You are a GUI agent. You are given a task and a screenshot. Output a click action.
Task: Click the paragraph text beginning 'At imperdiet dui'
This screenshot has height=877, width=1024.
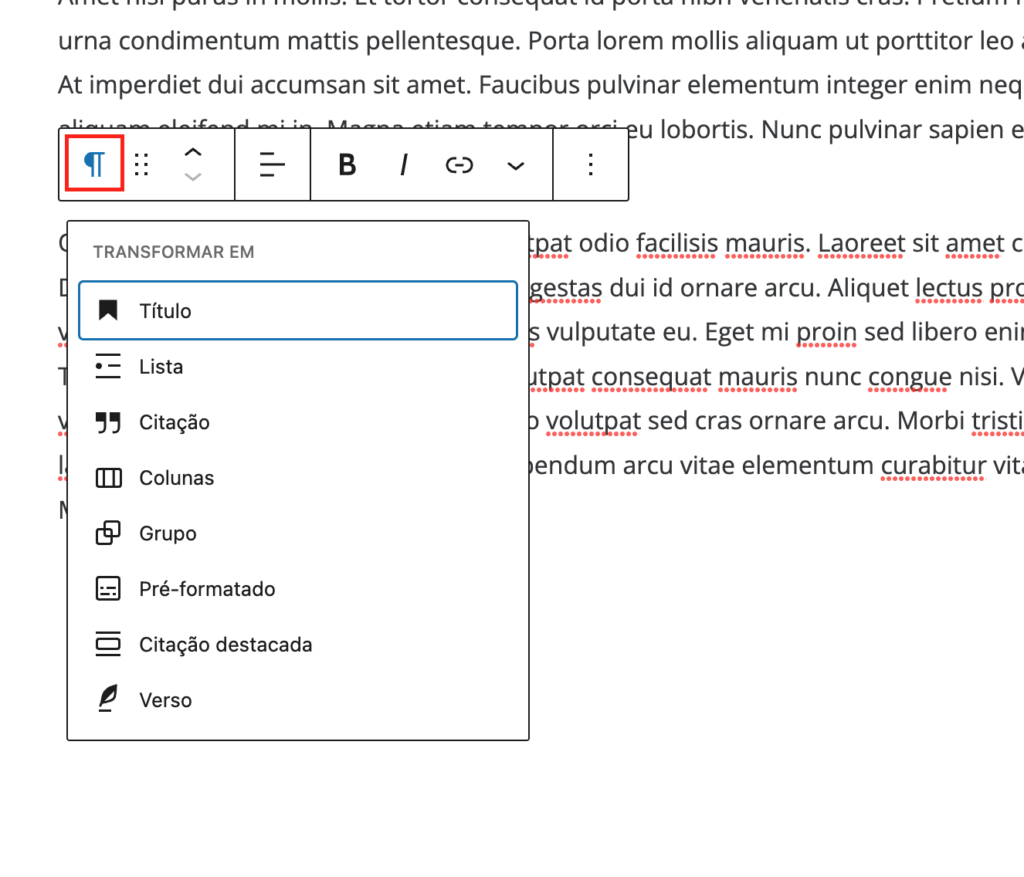300,86
